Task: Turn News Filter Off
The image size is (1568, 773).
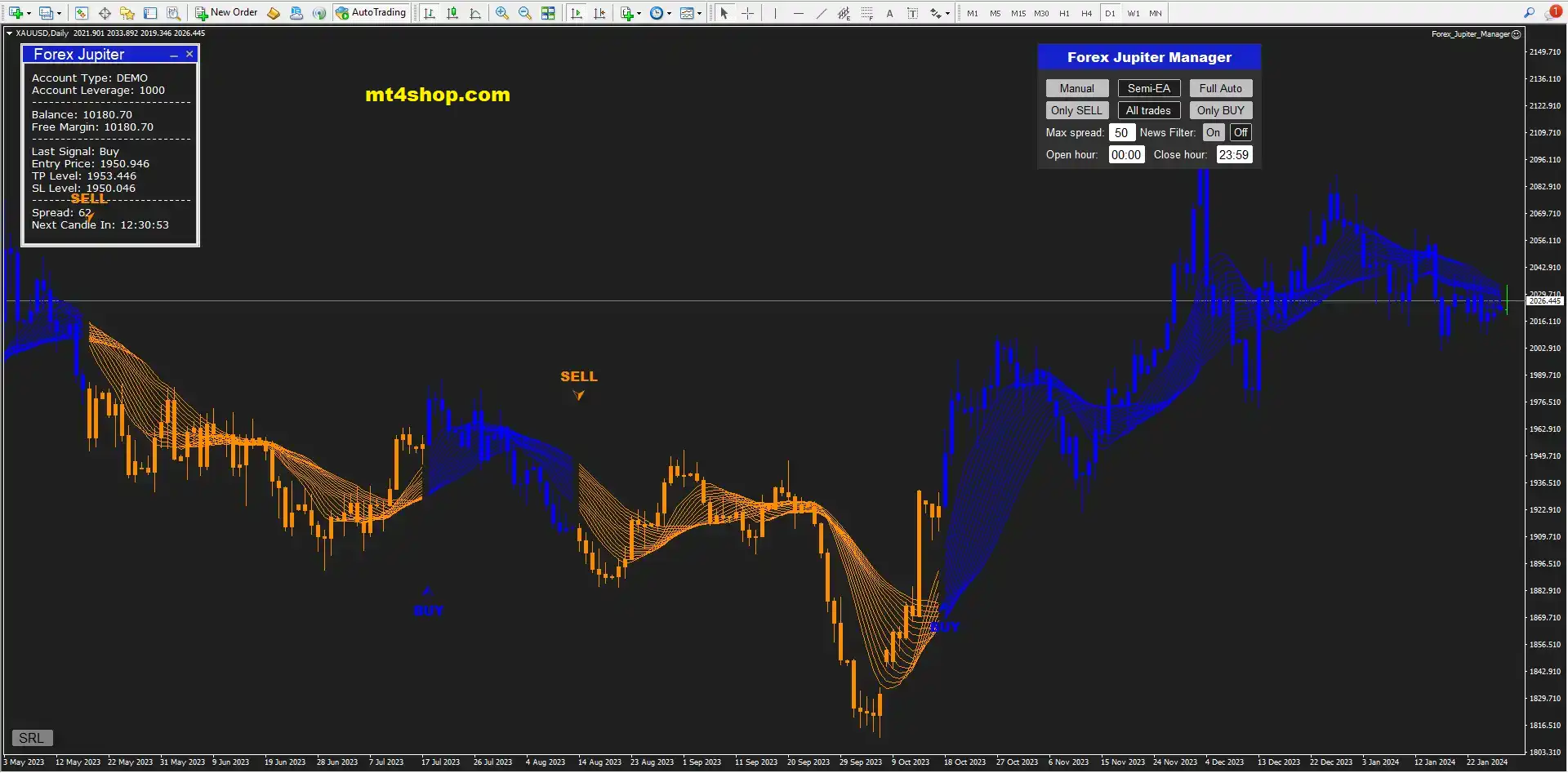Action: (x=1241, y=132)
